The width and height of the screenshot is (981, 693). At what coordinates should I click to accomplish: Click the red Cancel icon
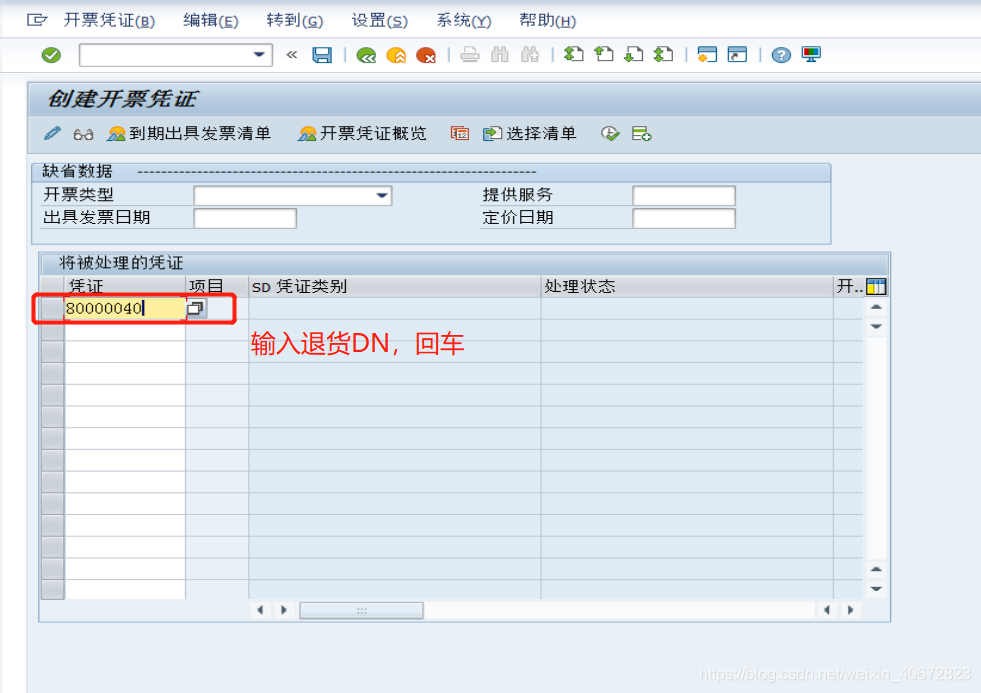click(x=426, y=56)
